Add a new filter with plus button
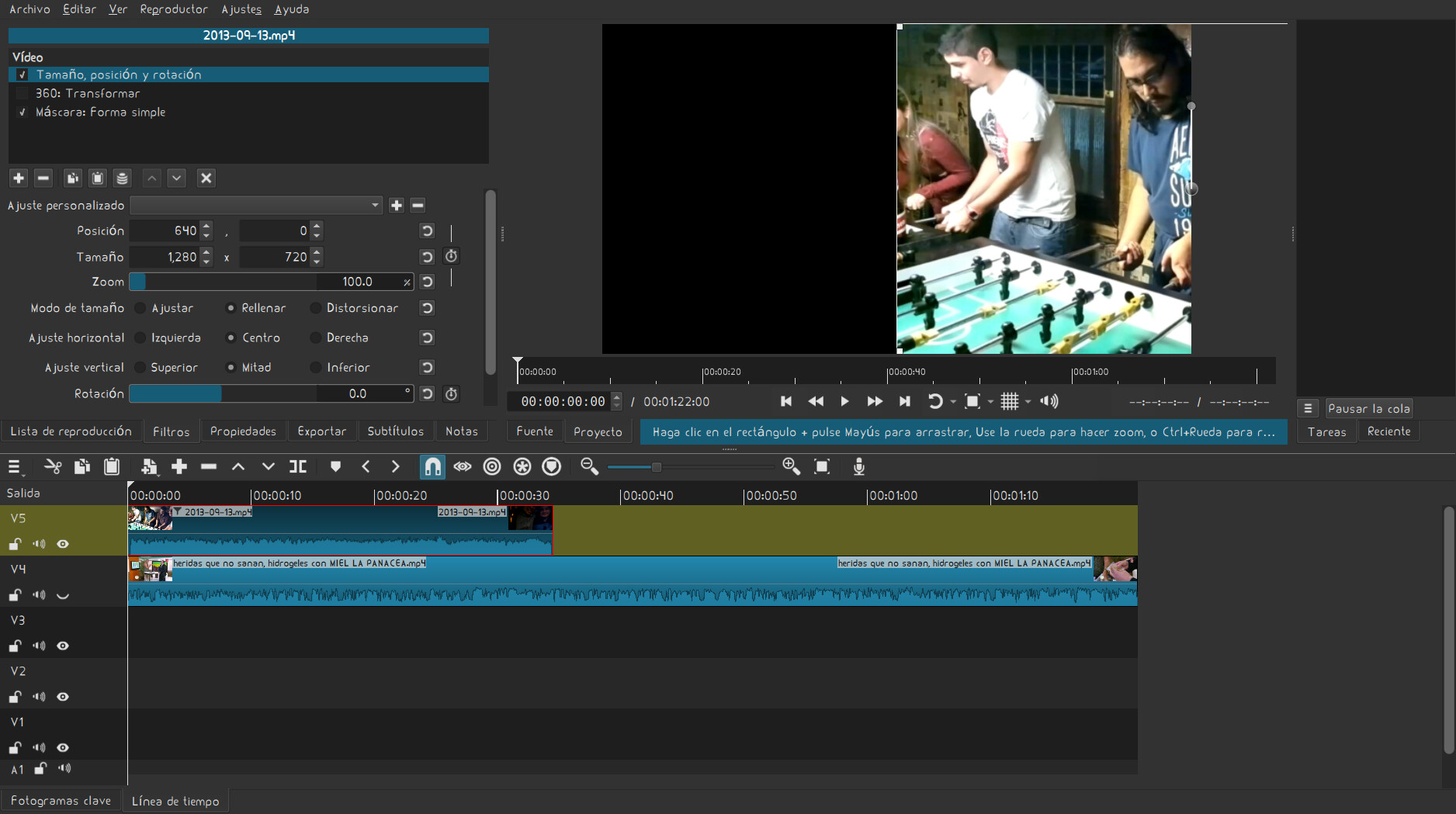The width and height of the screenshot is (1456, 814). coord(19,178)
